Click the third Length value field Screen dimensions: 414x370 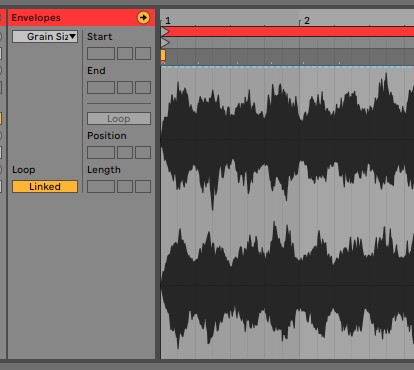pos(143,187)
